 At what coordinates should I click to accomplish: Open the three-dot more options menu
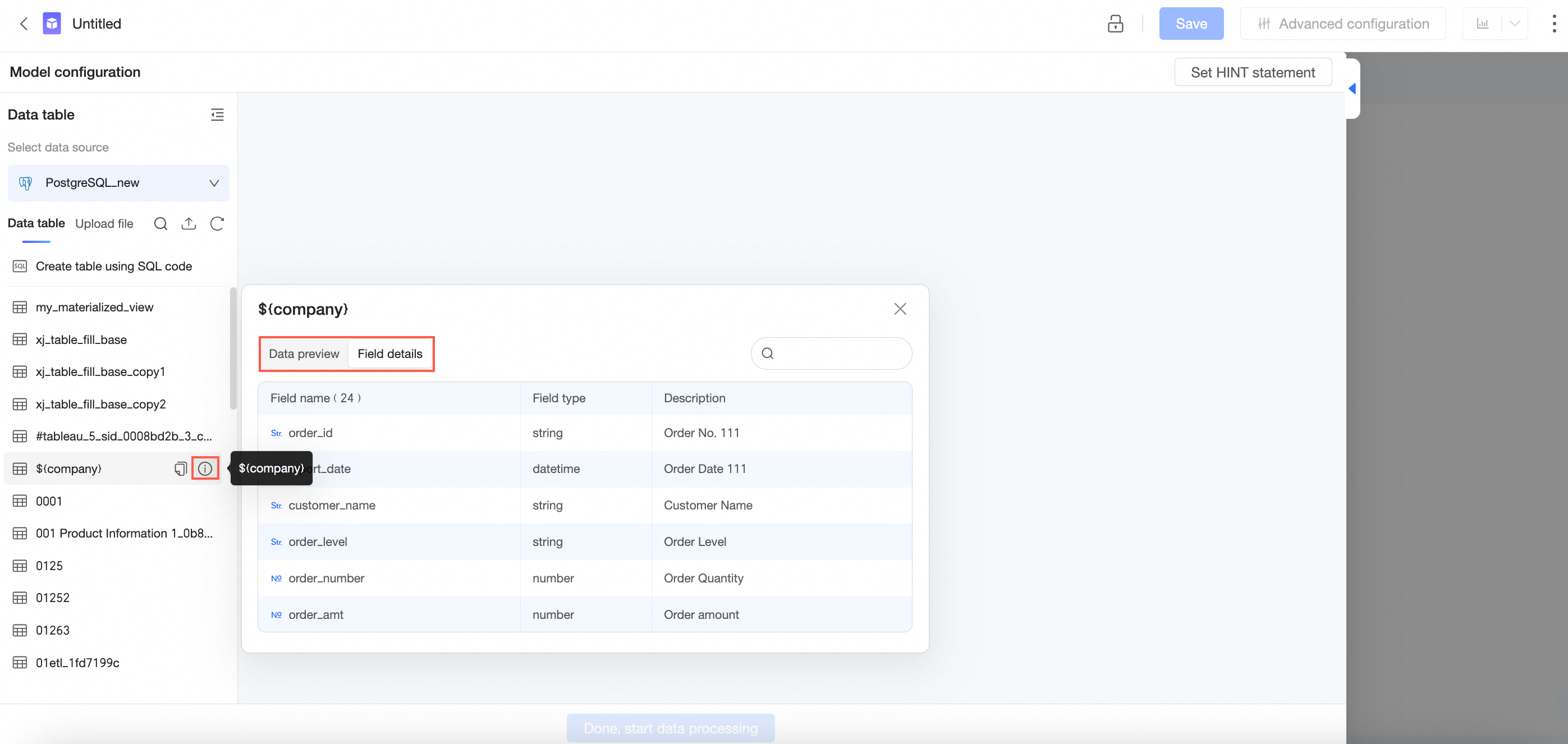click(x=1553, y=24)
